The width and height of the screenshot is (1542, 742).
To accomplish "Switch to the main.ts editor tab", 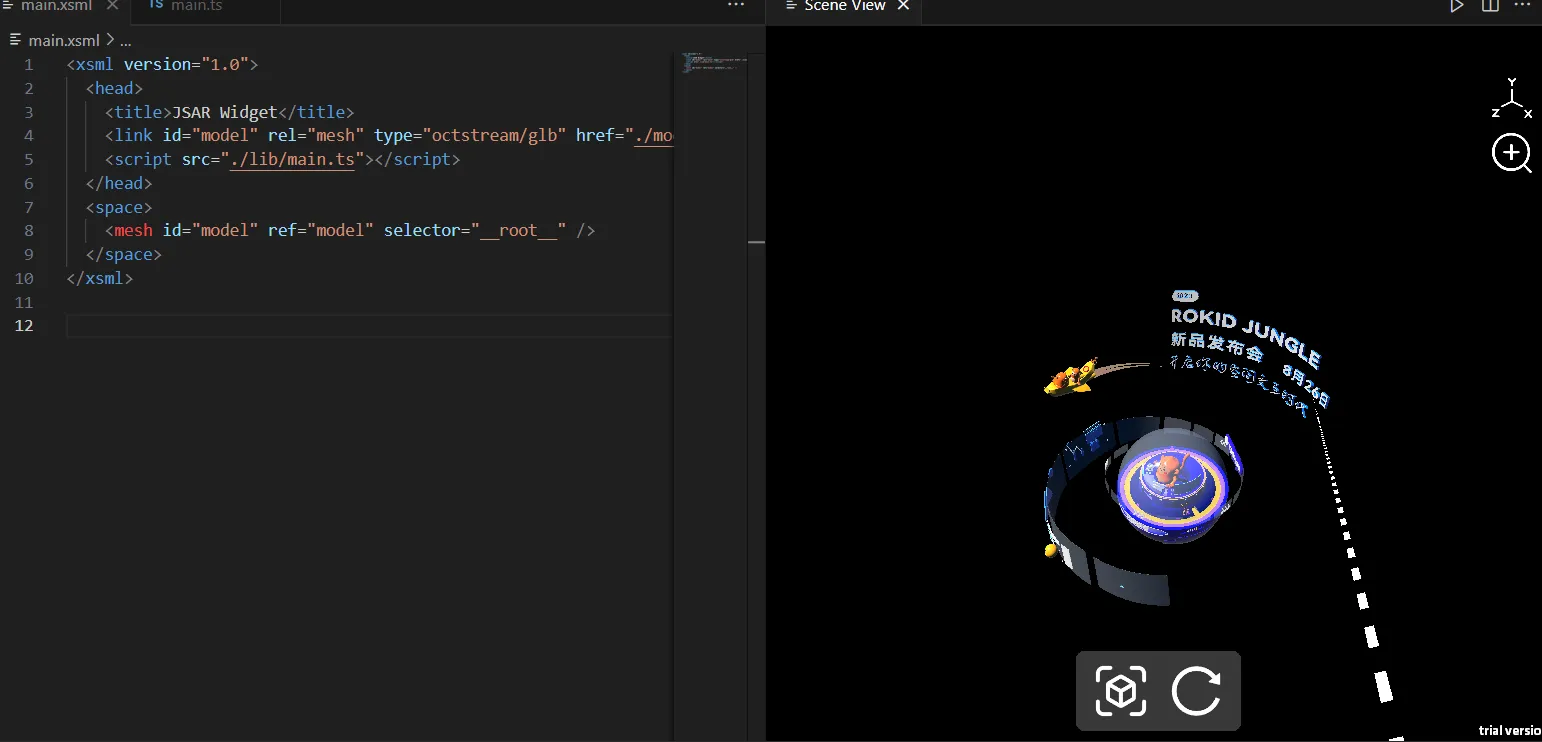I will tap(206, 8).
